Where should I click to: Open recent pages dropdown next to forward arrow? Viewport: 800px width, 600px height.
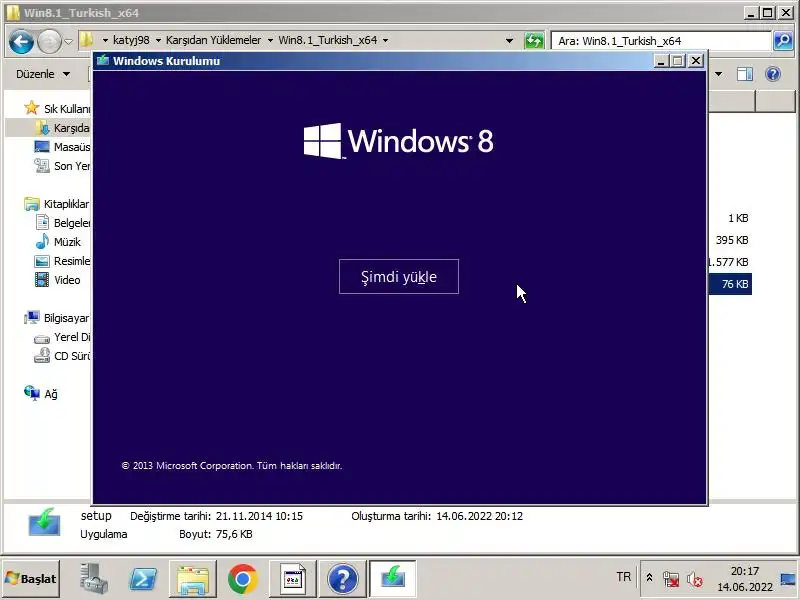68,41
